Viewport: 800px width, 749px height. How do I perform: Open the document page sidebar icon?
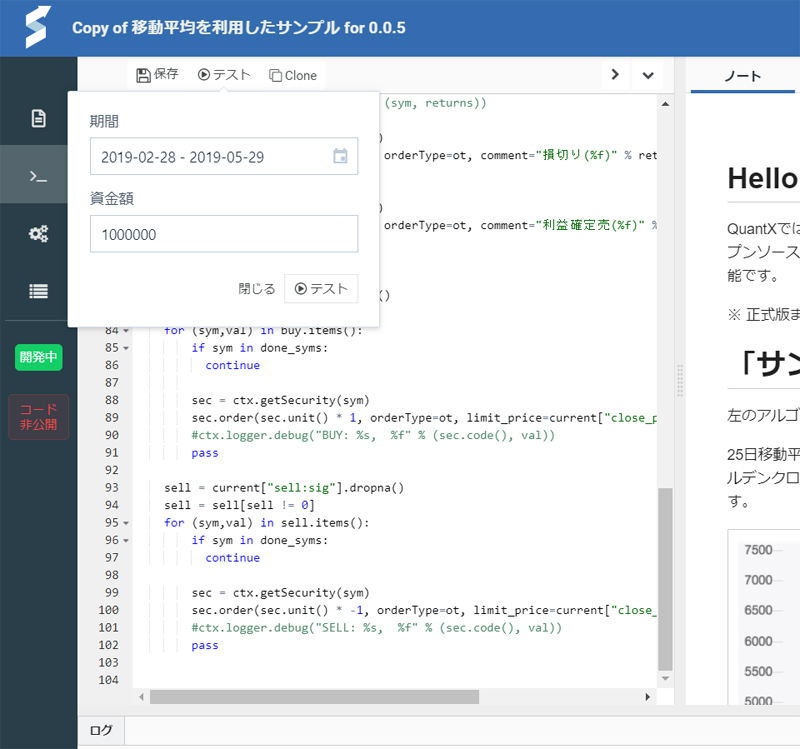coord(38,118)
